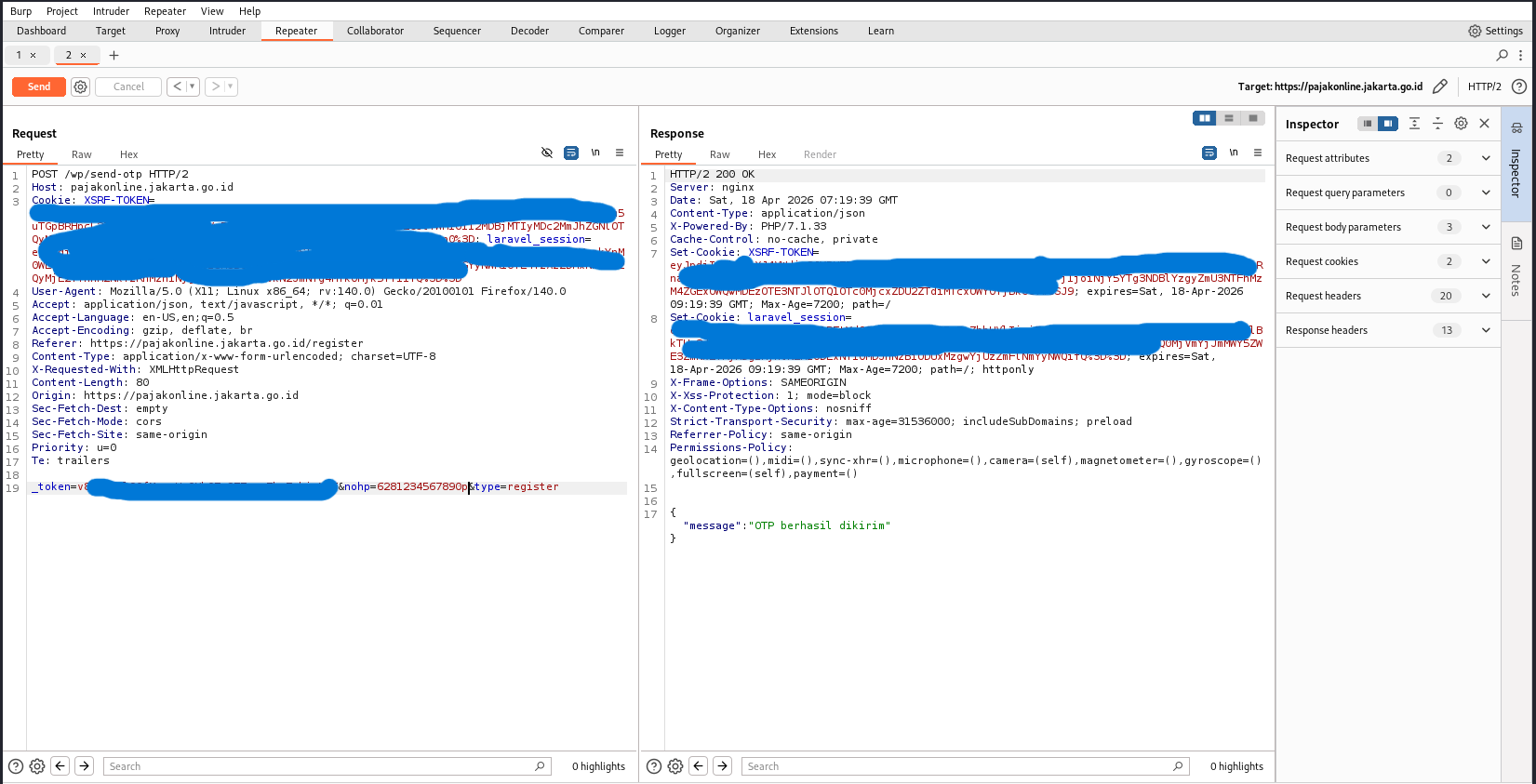This screenshot has height=784, width=1536.
Task: Edit the target with the pencil icon
Action: pos(1440,86)
